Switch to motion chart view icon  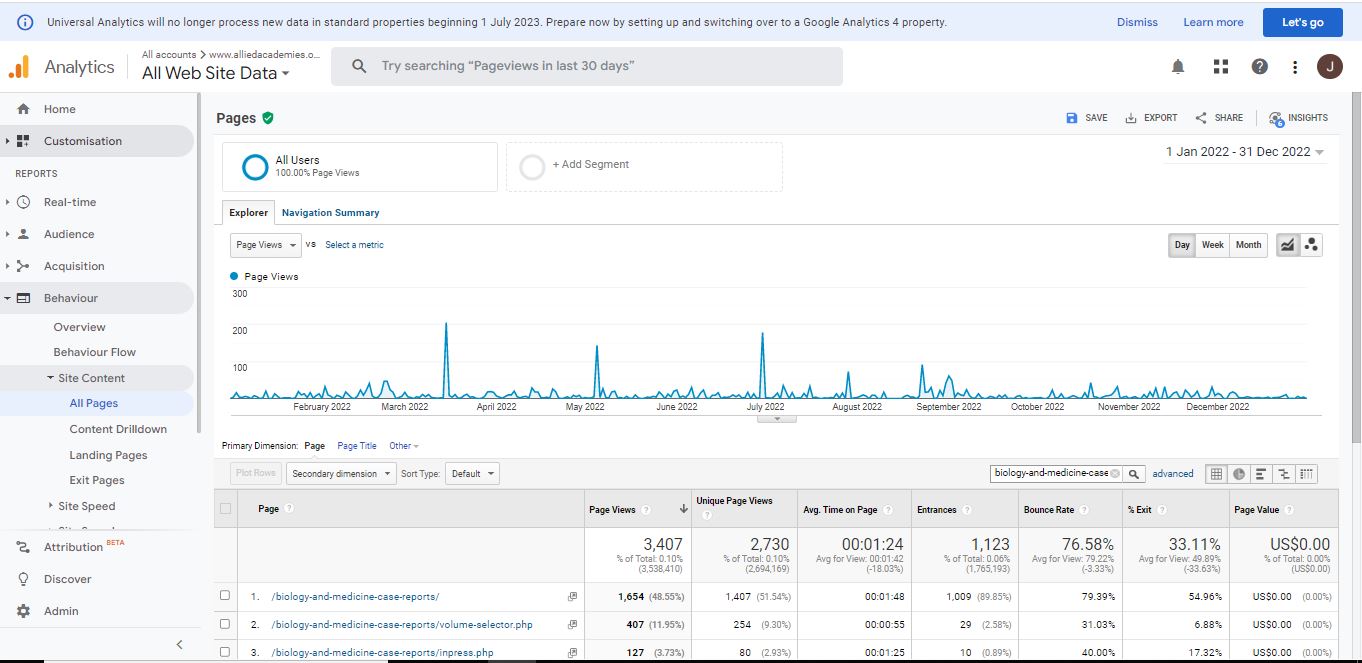pos(1311,245)
